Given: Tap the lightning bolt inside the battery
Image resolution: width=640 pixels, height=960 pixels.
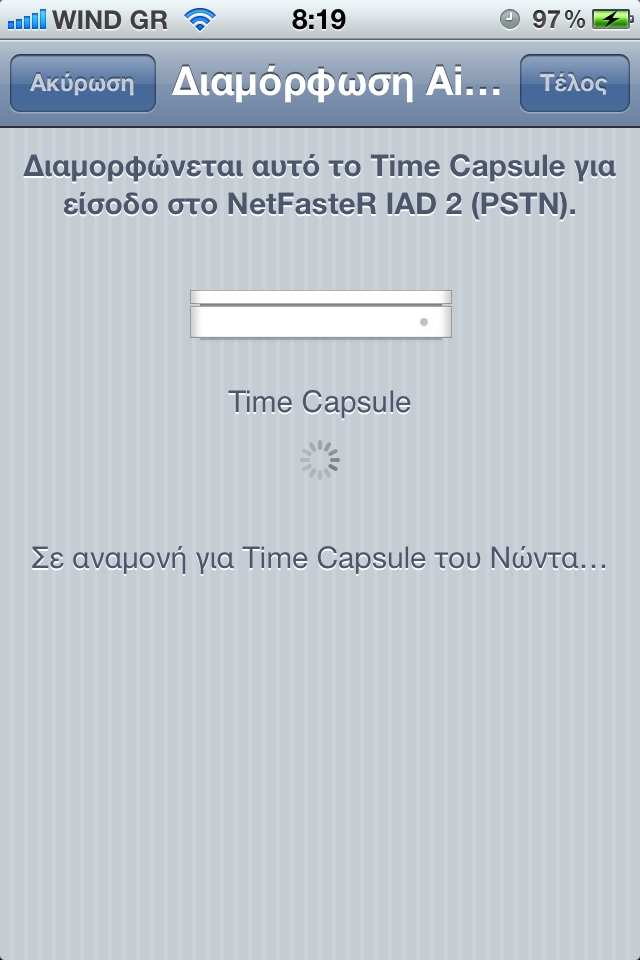Looking at the screenshot, I should (611, 20).
